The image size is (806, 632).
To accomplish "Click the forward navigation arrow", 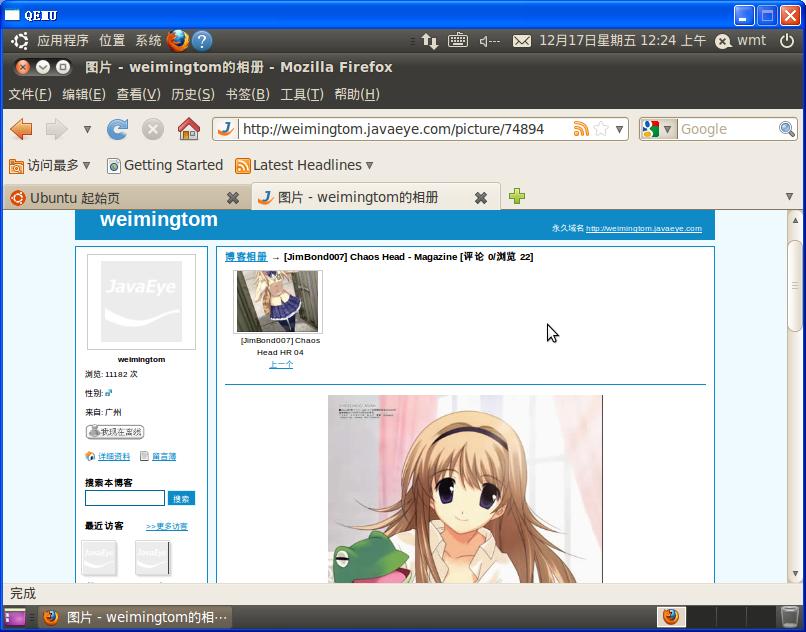I will coord(57,129).
